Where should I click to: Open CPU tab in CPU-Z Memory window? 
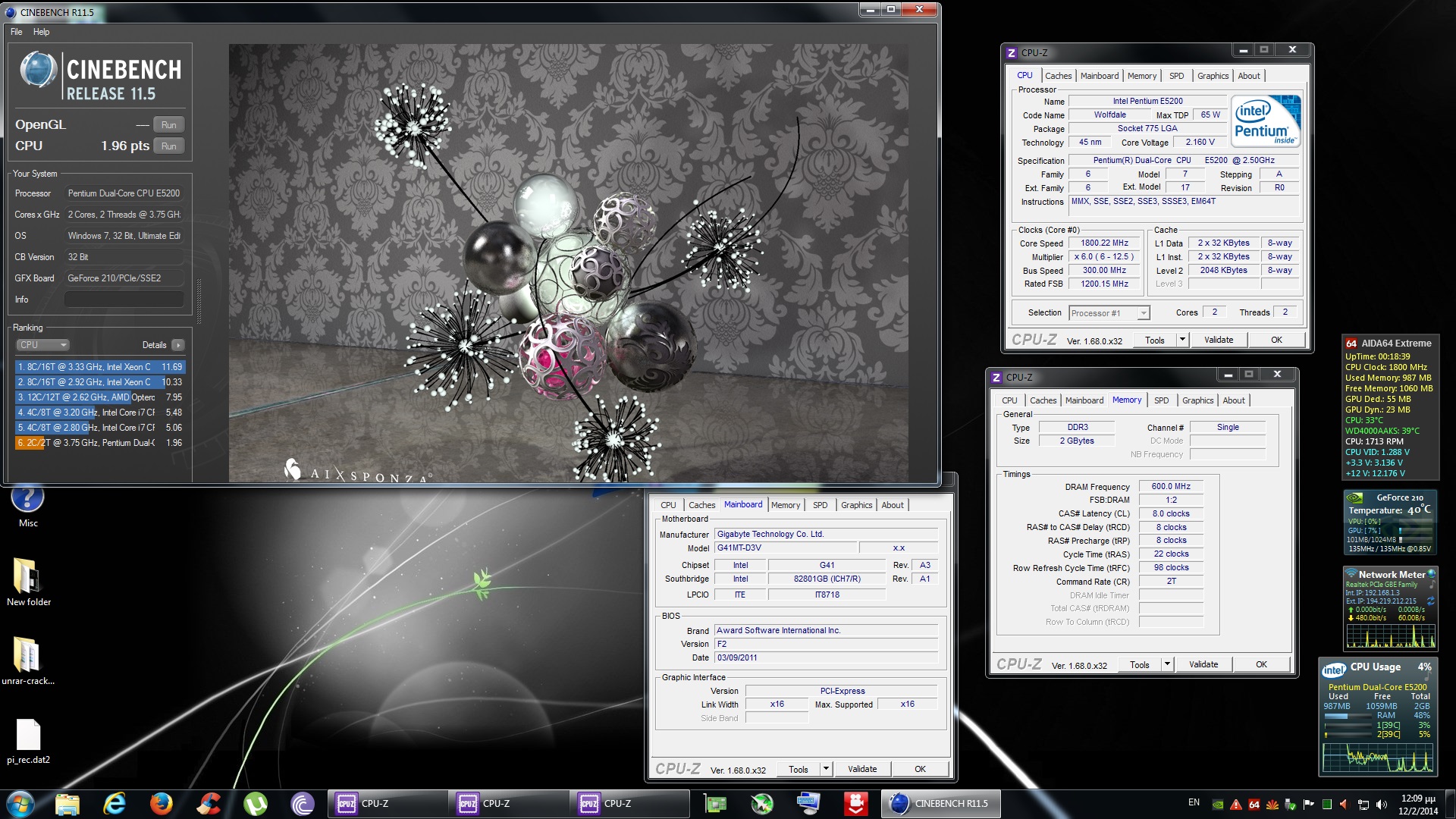point(1009,400)
